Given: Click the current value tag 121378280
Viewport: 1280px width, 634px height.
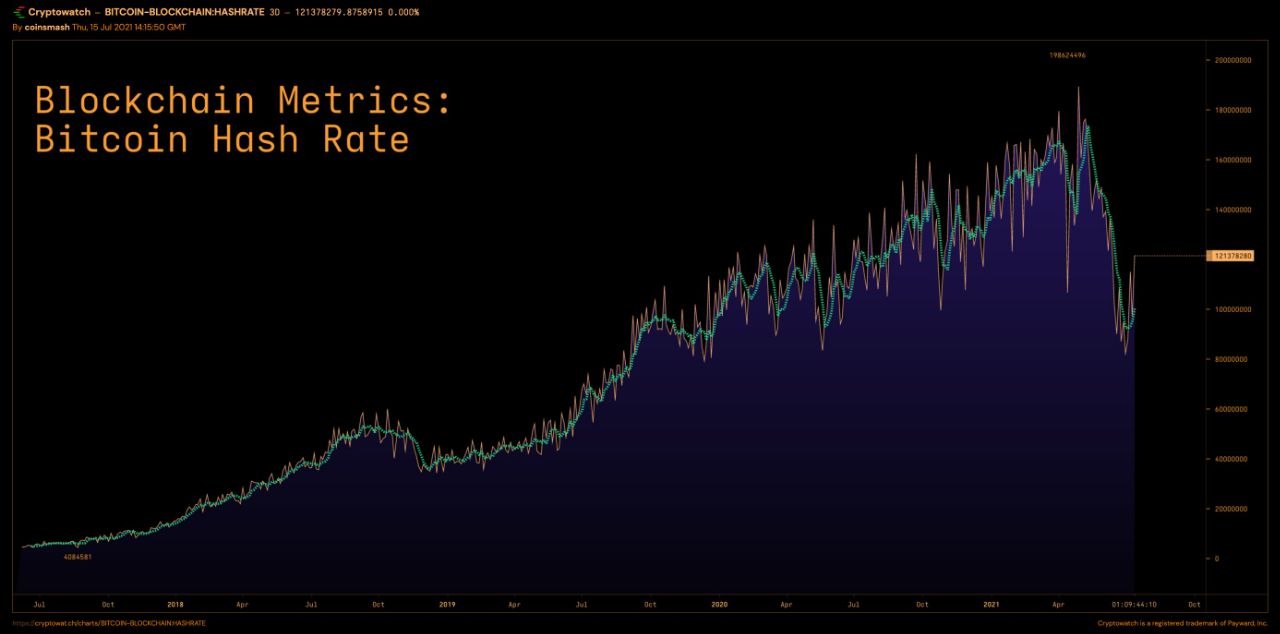Looking at the screenshot, I should coord(1231,256).
